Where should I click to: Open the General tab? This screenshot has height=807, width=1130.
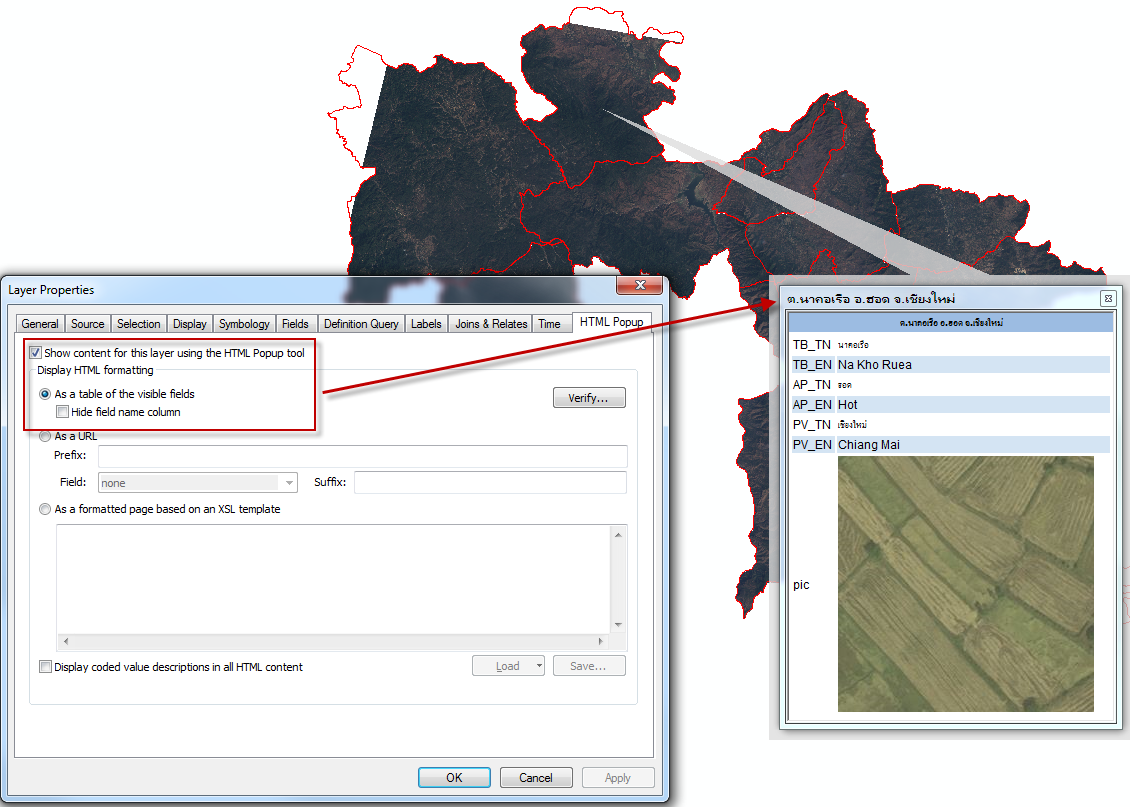click(x=40, y=324)
